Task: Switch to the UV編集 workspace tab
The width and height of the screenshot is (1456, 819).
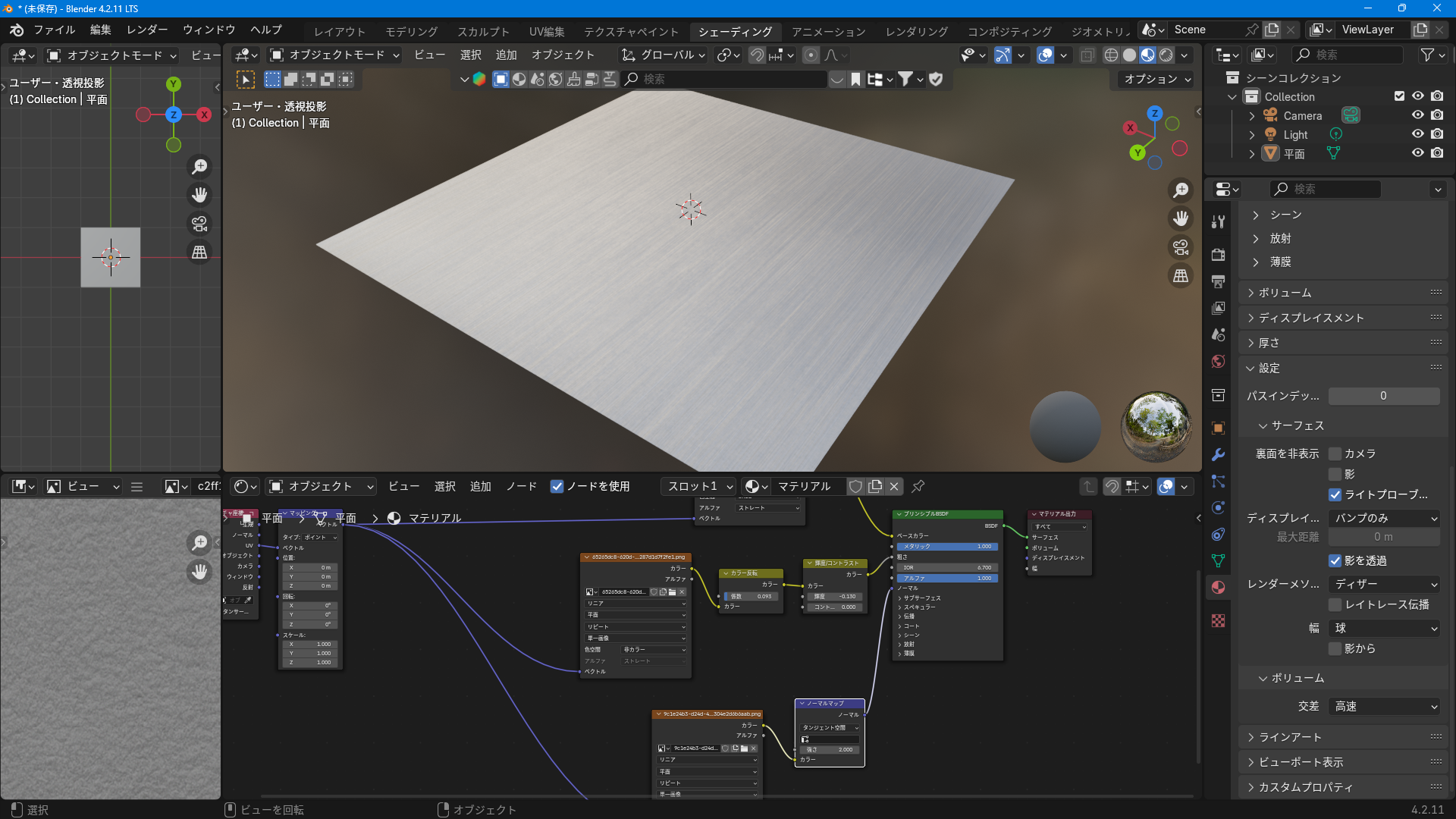Action: [547, 32]
